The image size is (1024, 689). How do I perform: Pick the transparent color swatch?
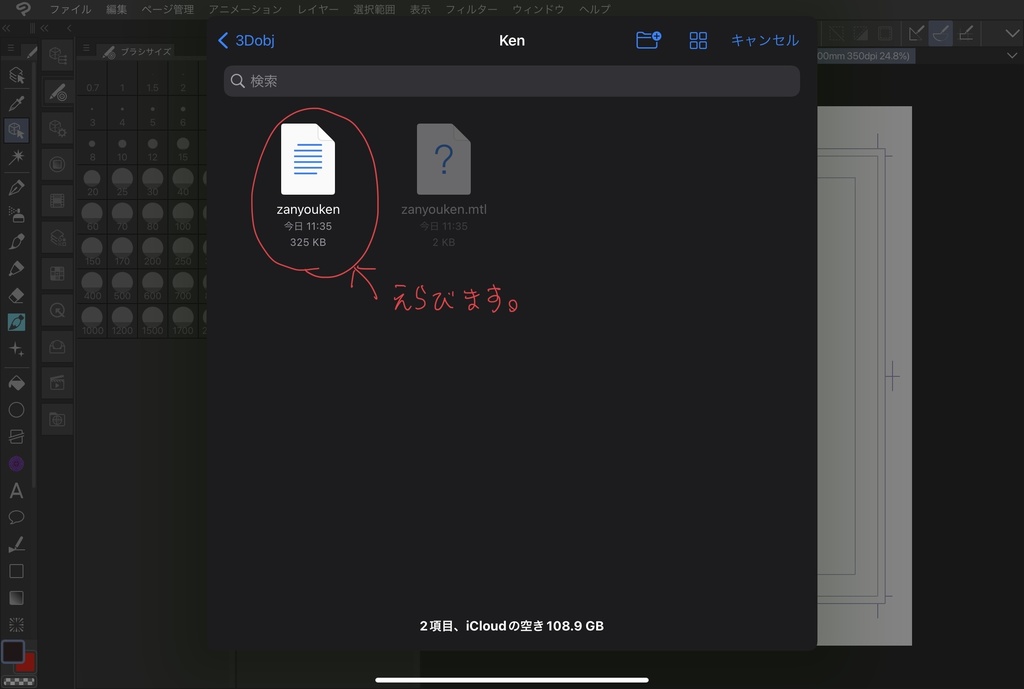coord(20,681)
